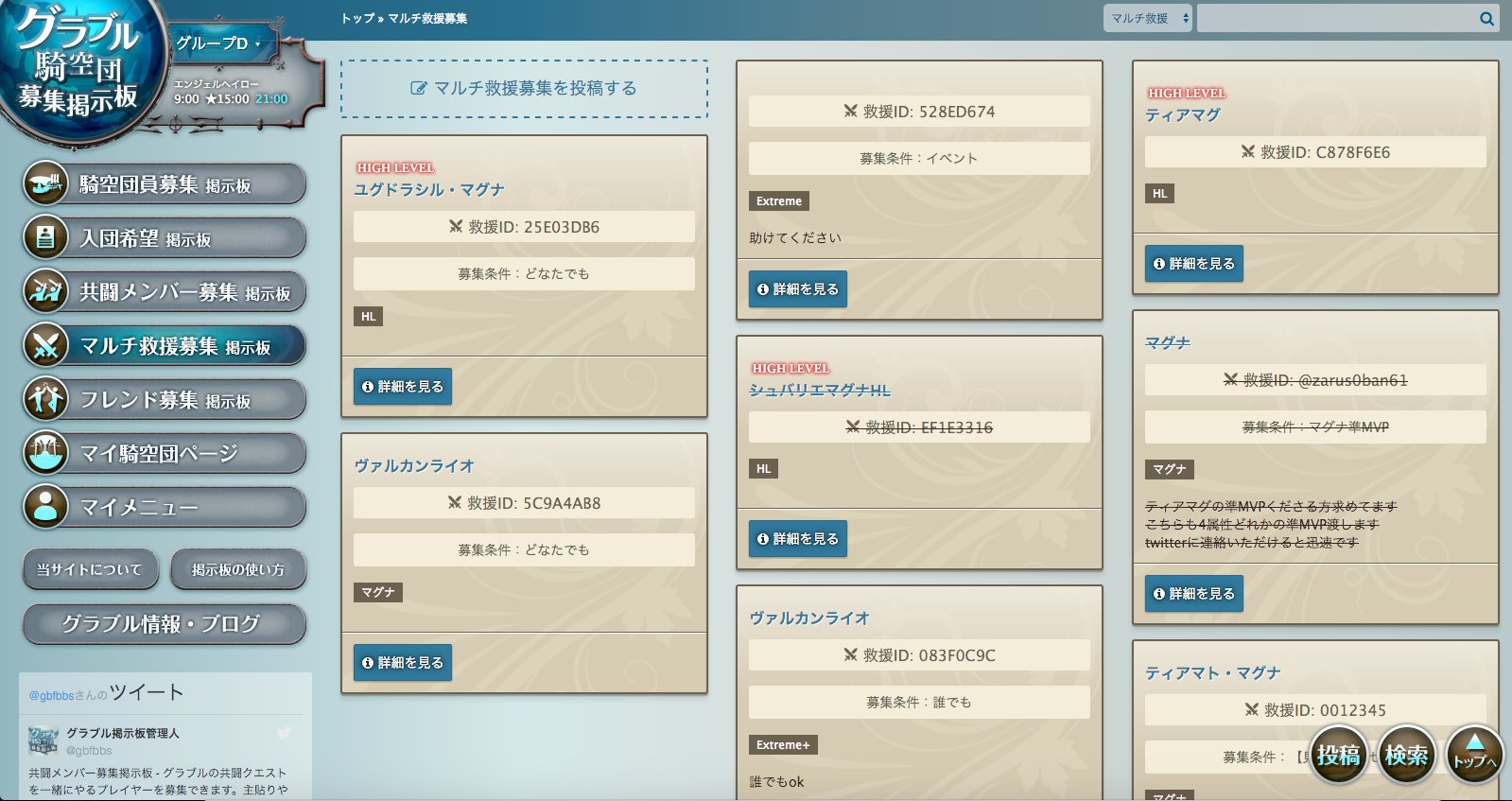Open the マルチ救援 search category dropdown
The width and height of the screenshot is (1512, 801).
click(x=1148, y=18)
